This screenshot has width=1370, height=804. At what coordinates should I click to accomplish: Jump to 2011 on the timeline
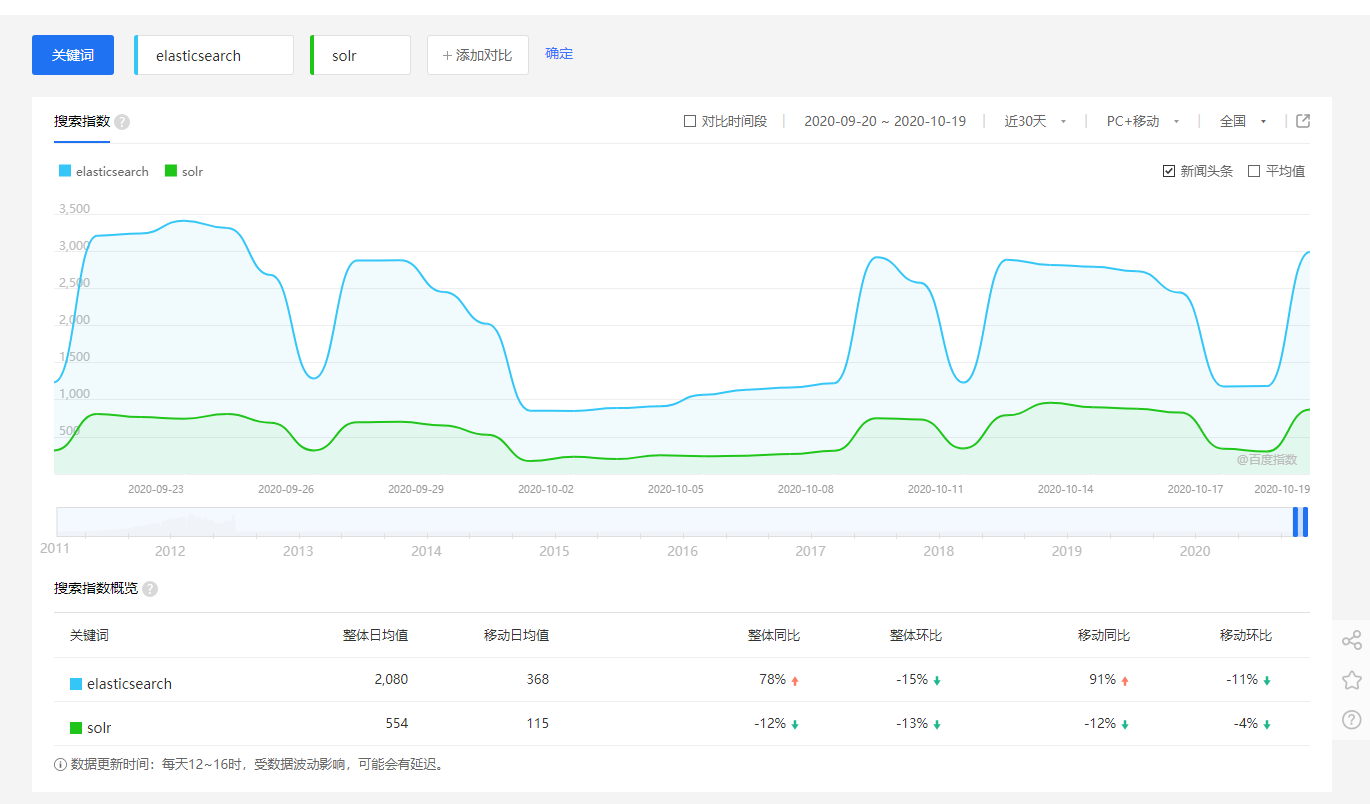[56, 549]
